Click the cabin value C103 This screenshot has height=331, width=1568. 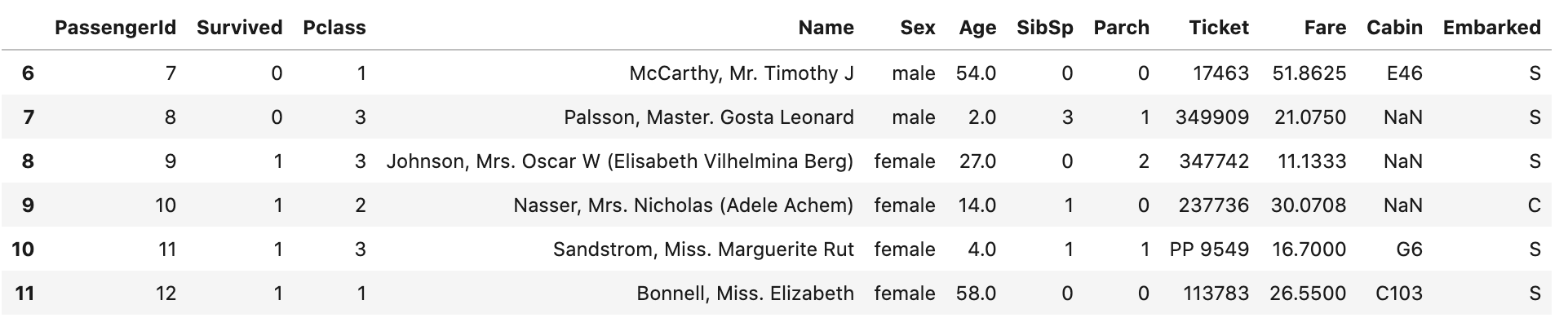tap(1399, 293)
